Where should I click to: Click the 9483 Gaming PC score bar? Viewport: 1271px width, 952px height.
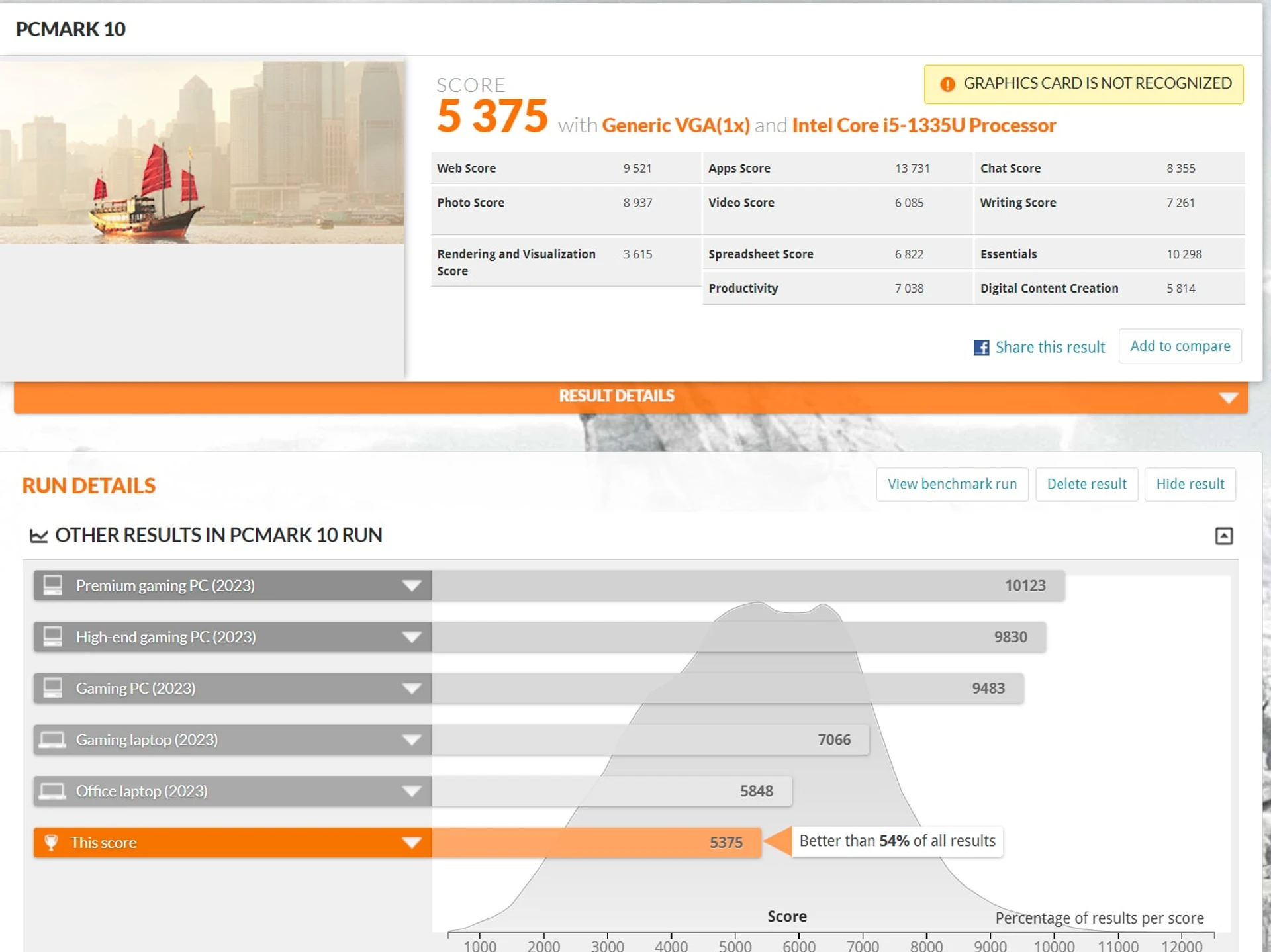(x=728, y=689)
